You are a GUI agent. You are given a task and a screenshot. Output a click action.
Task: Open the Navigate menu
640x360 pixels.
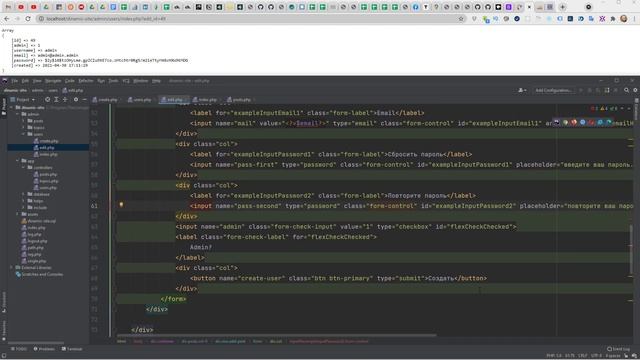coord(53,81)
